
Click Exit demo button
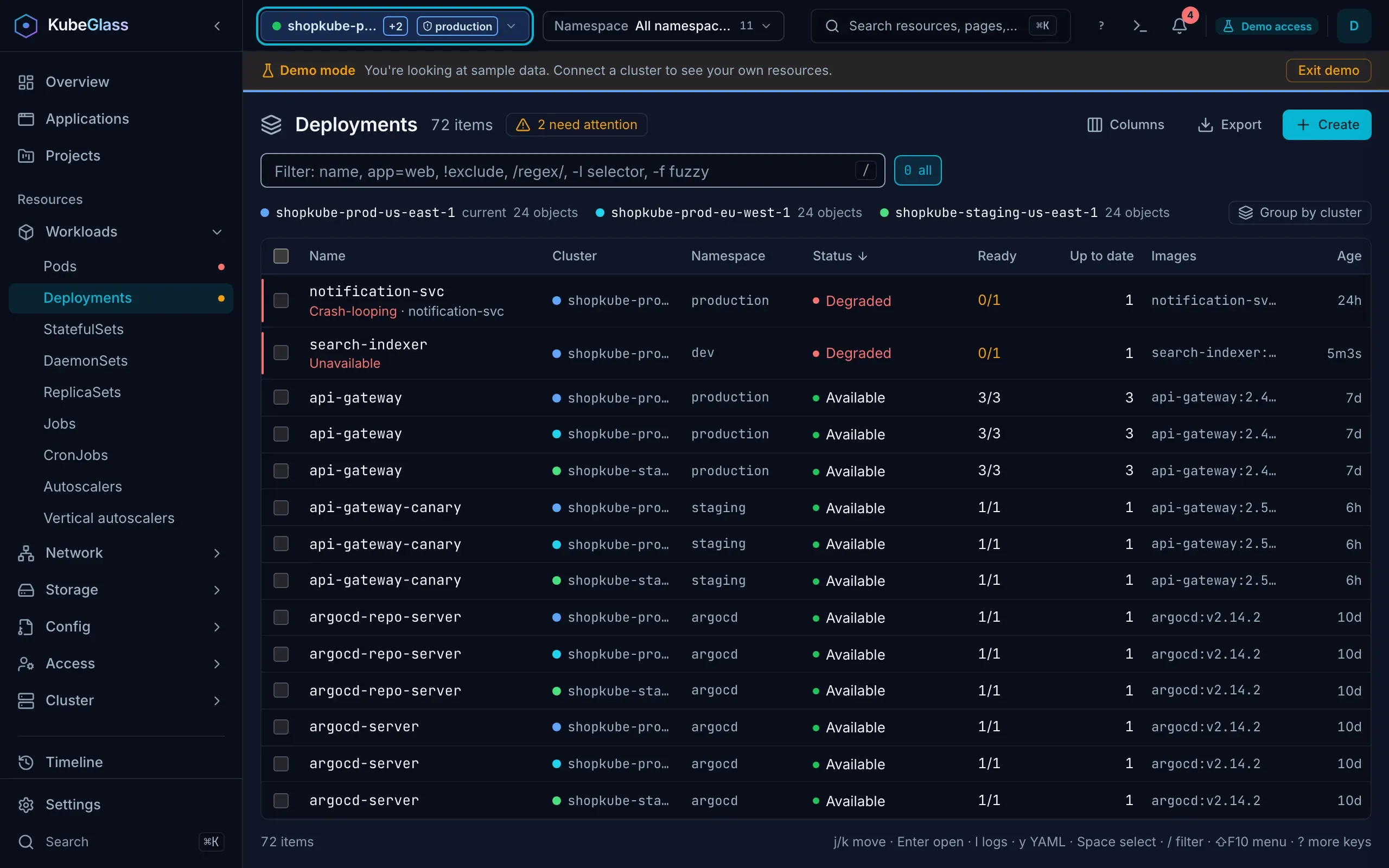[1328, 71]
